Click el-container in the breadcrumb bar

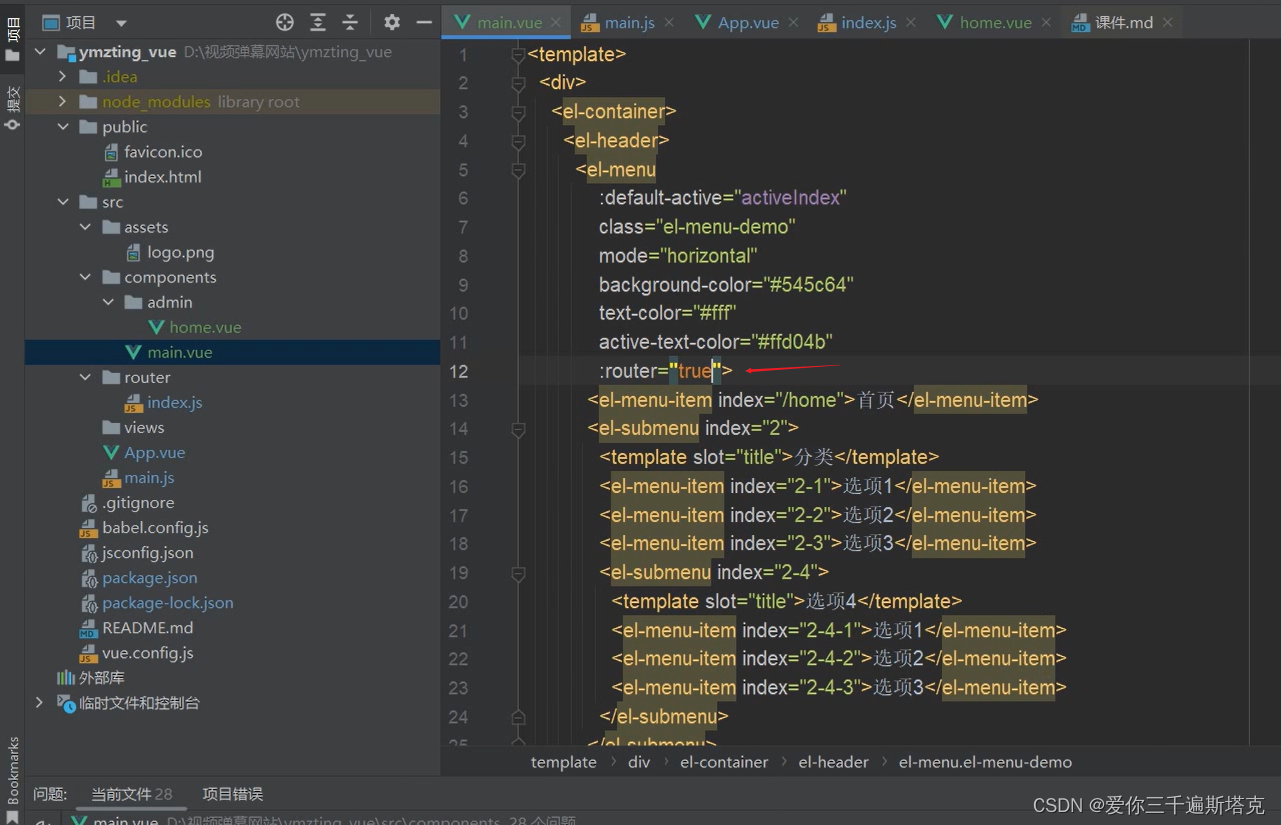[x=724, y=762]
